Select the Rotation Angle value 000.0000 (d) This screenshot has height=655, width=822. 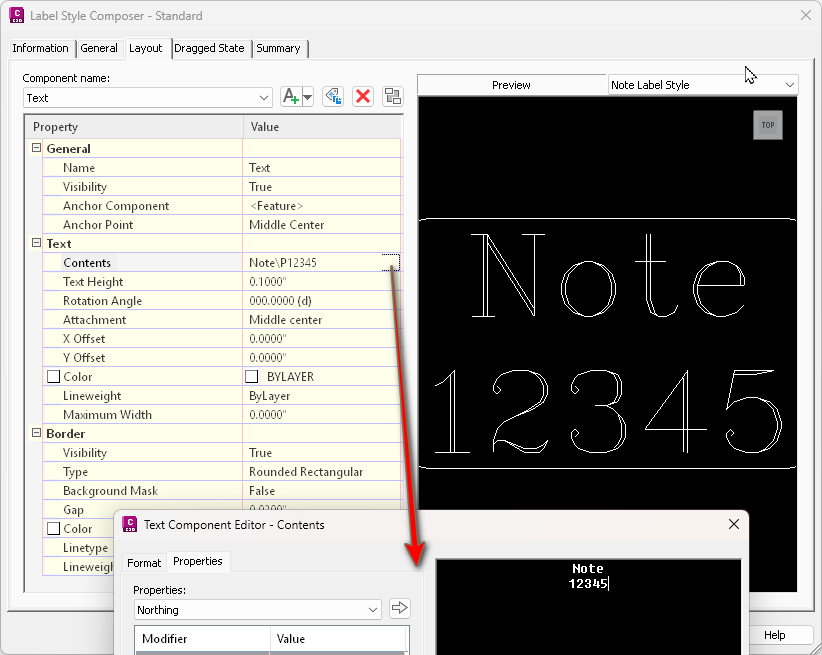(x=322, y=300)
